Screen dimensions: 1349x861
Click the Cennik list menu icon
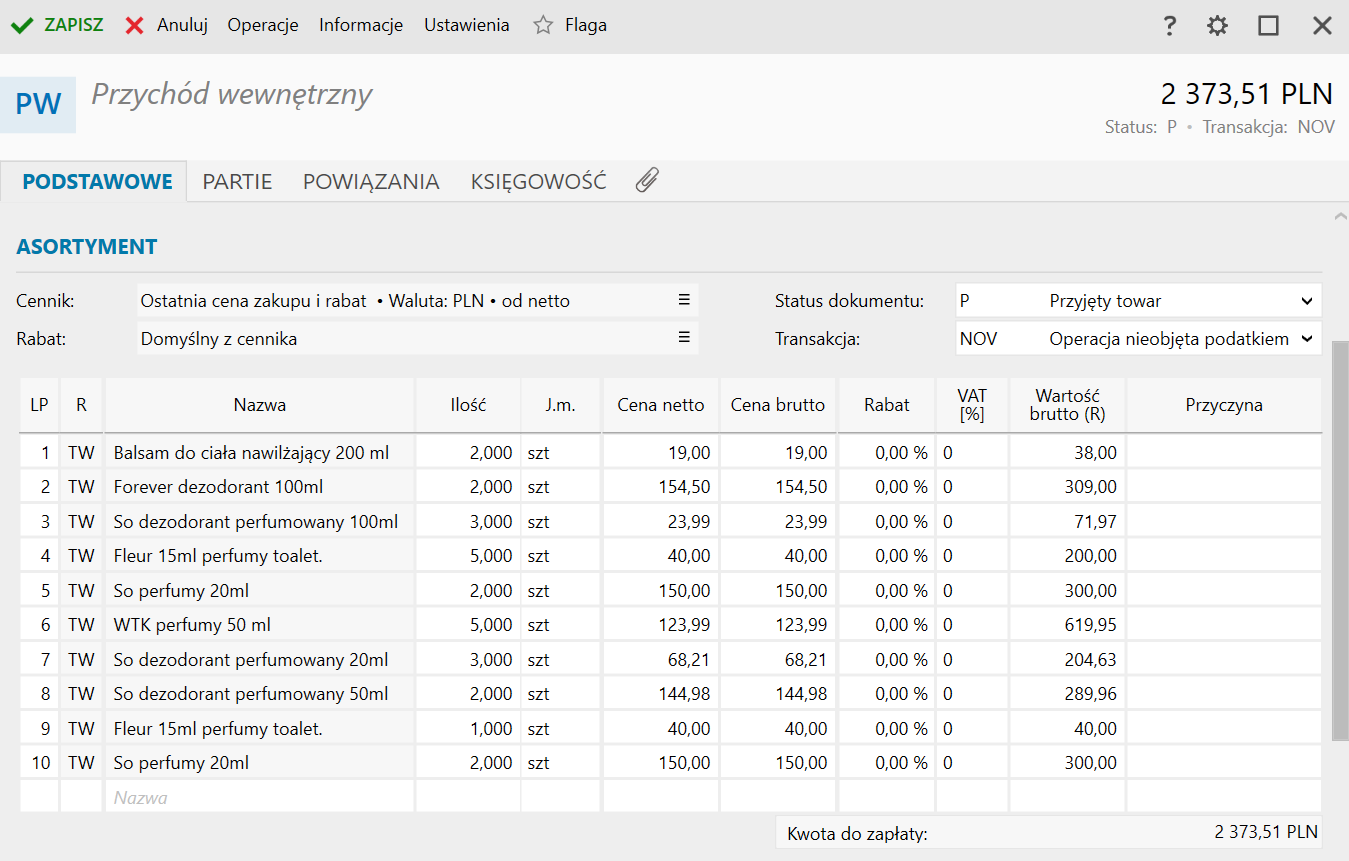[x=684, y=300]
